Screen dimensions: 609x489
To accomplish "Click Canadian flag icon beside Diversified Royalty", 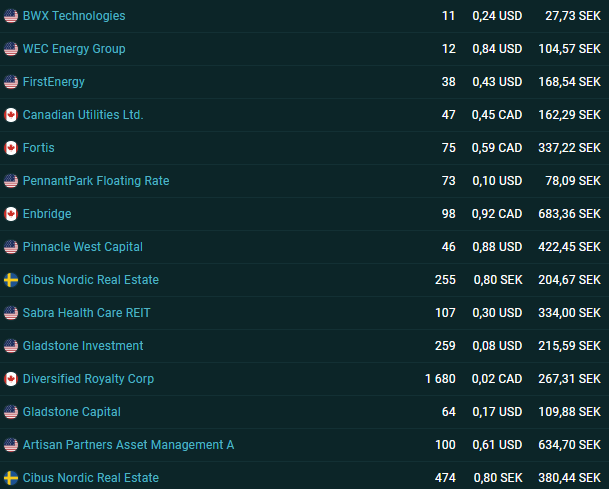I will click(x=11, y=379).
